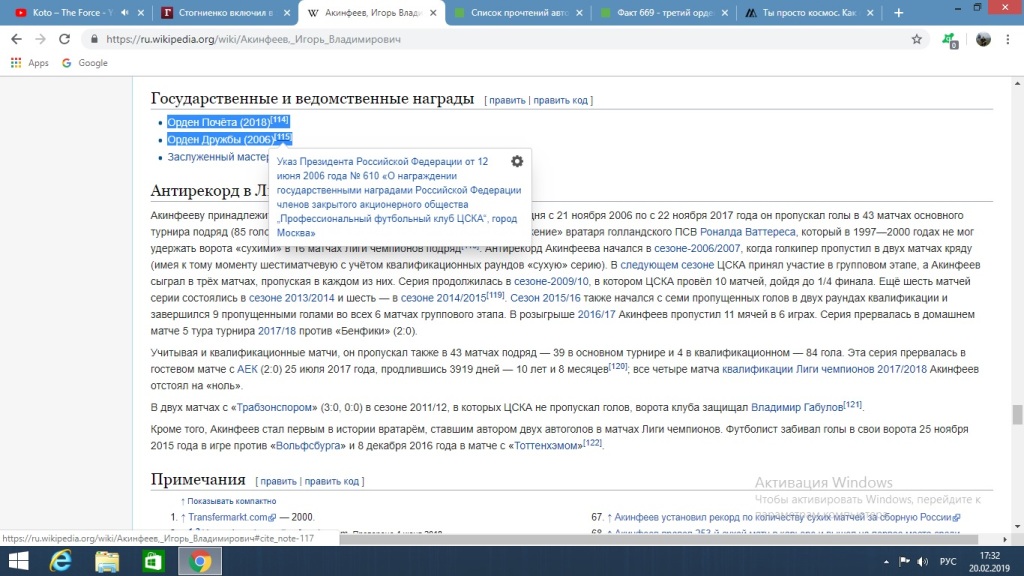1024x576 pixels.
Task: Close the Список прочтений tab
Action: click(579, 12)
